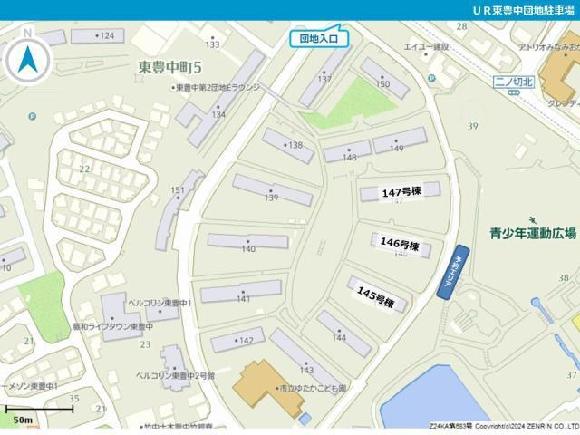Click the P icon at the left edge
The width and height of the screenshot is (580, 435).
click(x=32, y=117)
